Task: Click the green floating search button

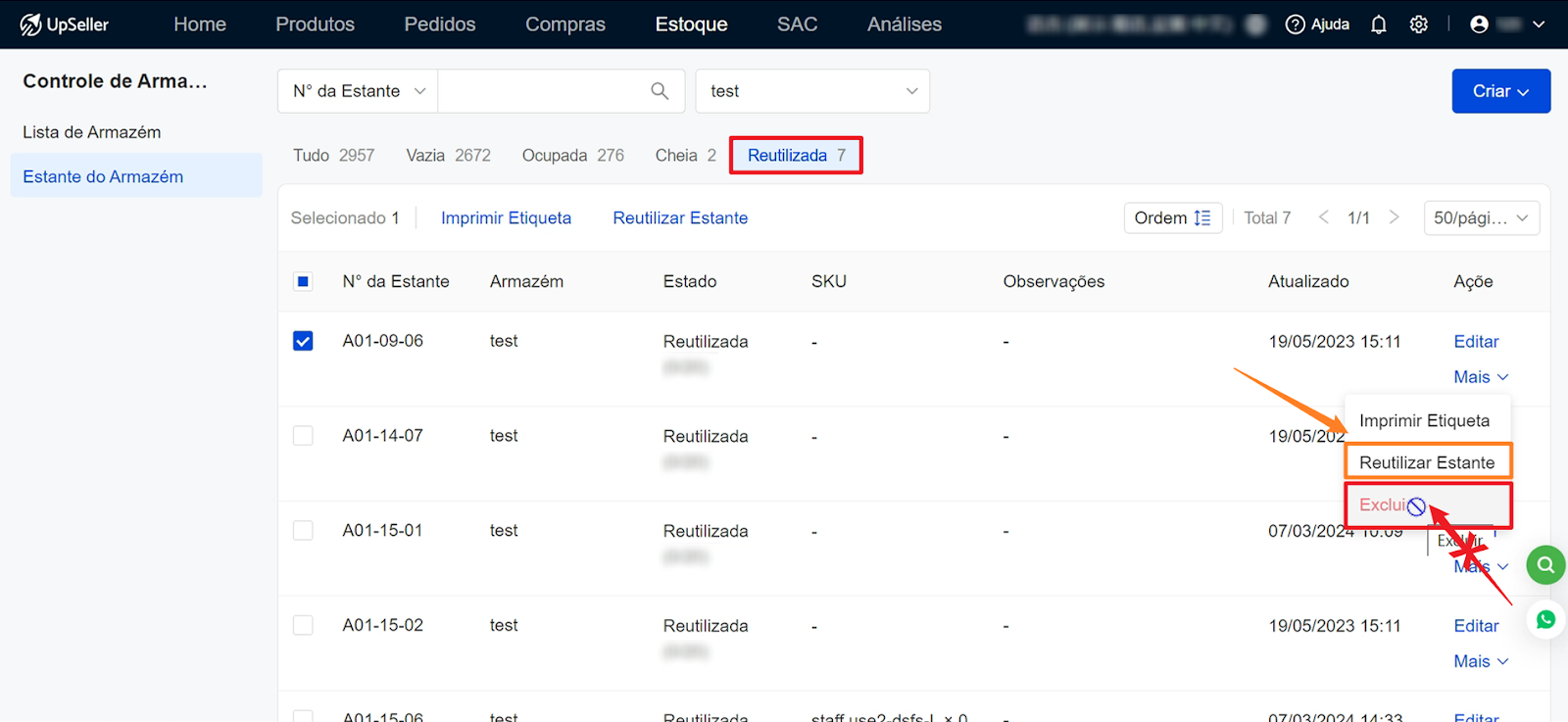Action: pyautogui.click(x=1546, y=565)
